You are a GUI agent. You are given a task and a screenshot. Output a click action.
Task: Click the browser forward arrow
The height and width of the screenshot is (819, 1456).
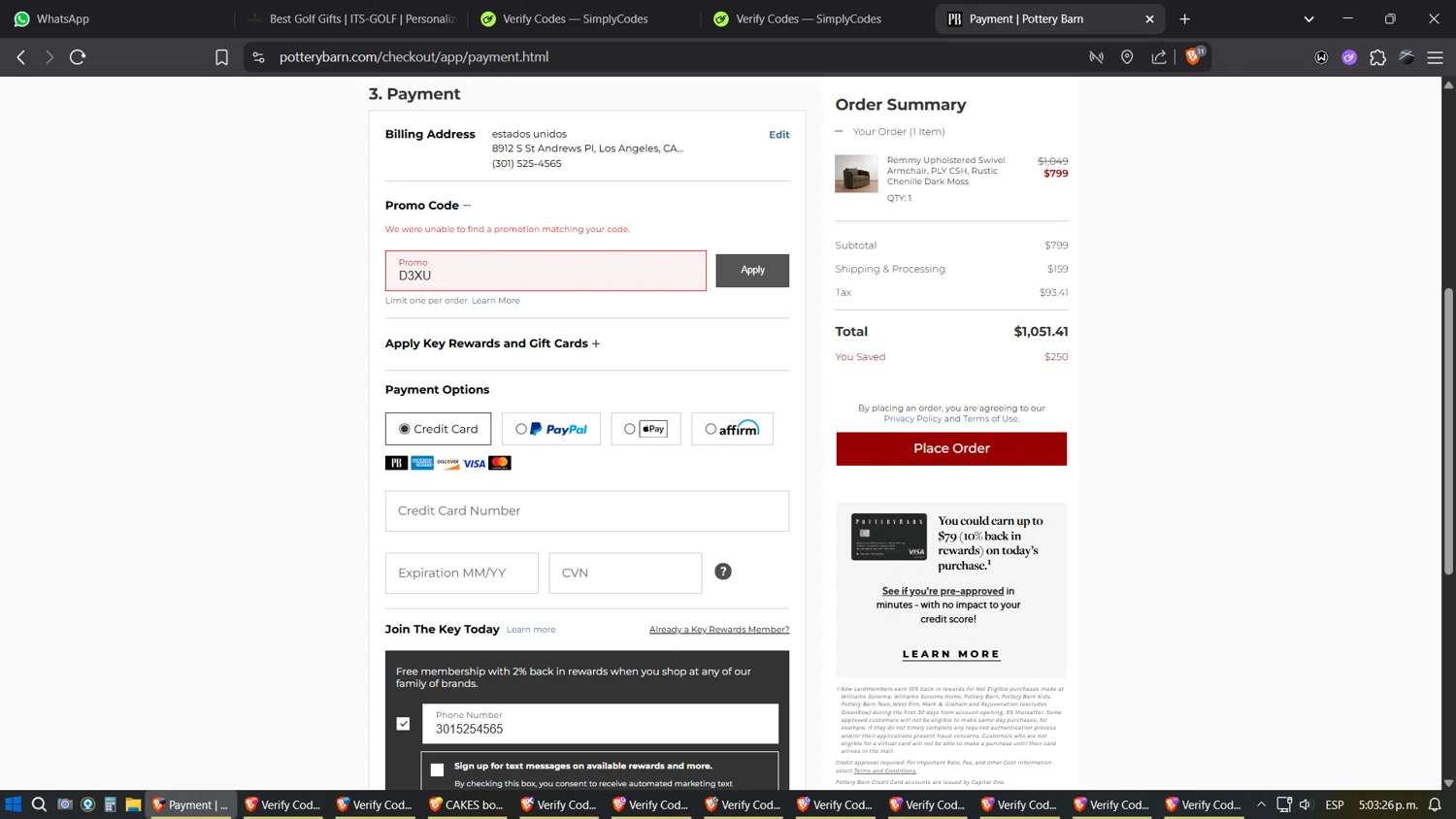(50, 57)
